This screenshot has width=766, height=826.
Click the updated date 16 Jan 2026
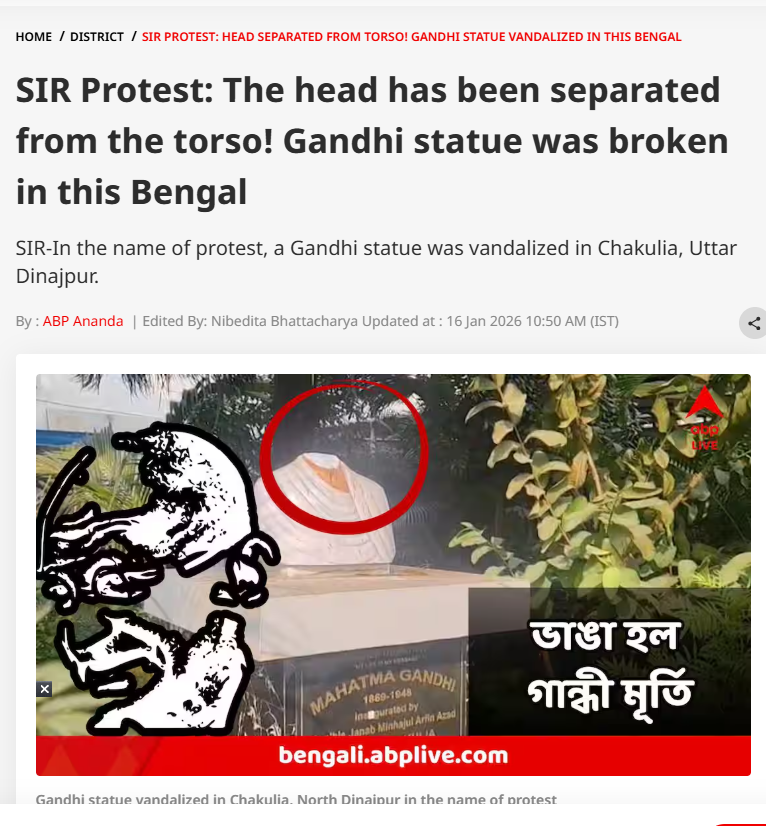coord(485,321)
